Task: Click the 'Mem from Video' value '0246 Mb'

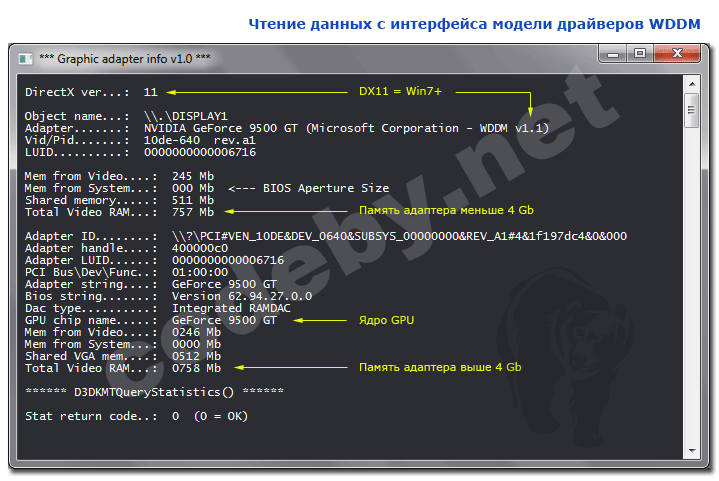Action: 196,332
